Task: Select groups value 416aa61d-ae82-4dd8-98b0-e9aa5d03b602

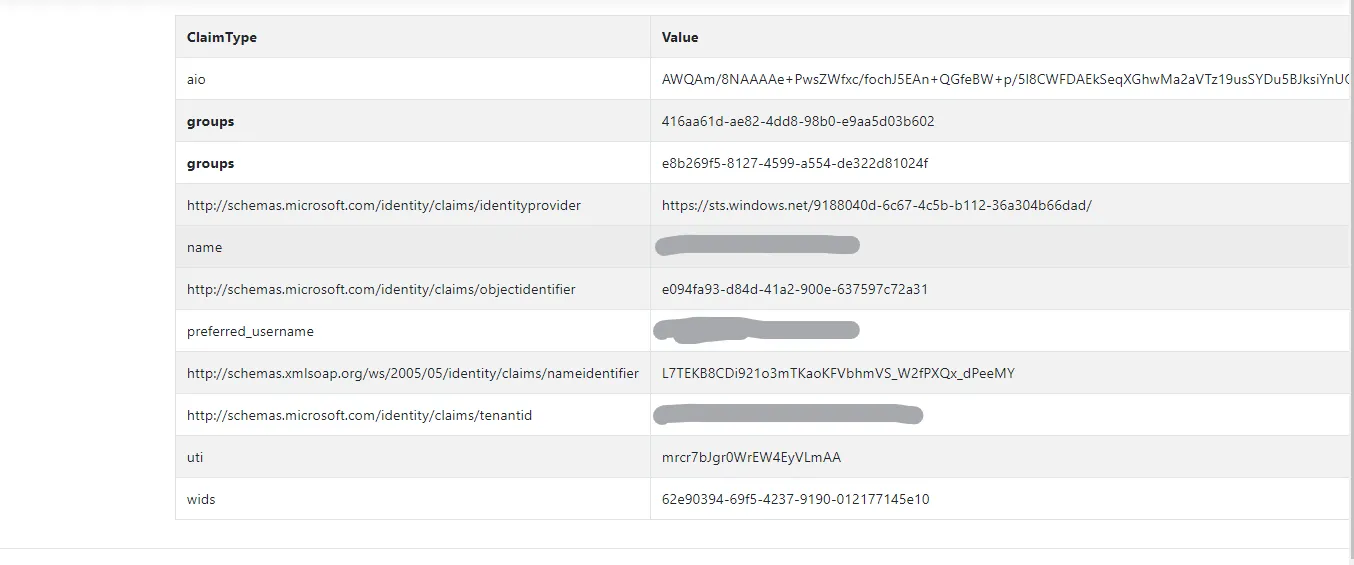Action: tap(797, 121)
